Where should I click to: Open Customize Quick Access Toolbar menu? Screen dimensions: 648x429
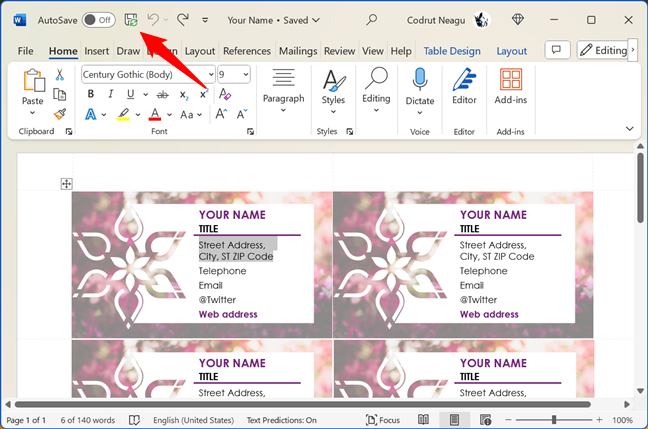point(205,20)
